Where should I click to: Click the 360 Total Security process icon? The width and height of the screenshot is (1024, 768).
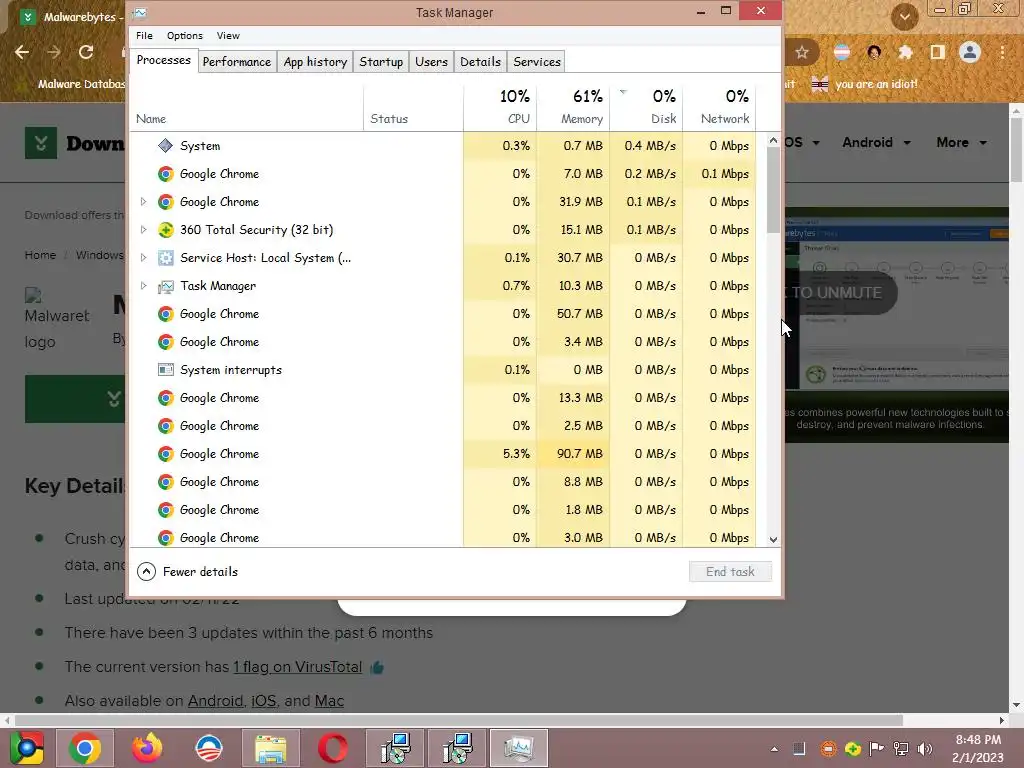[x=166, y=230]
